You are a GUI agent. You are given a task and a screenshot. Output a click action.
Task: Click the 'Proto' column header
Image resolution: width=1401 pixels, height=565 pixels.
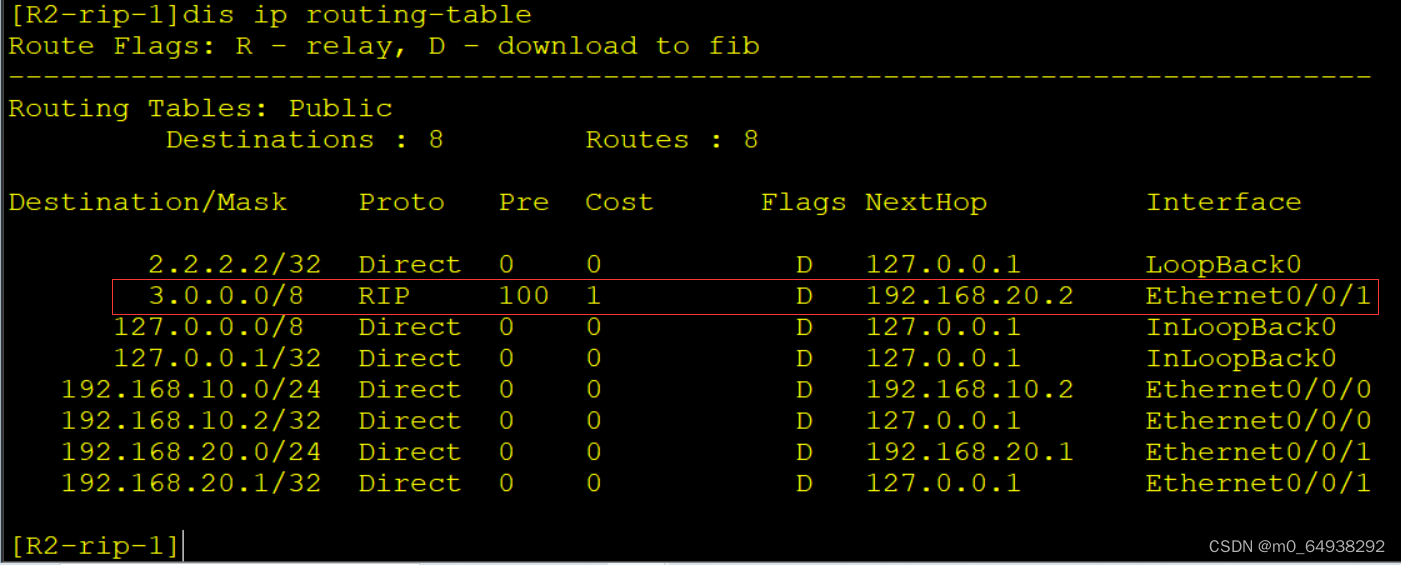click(402, 202)
